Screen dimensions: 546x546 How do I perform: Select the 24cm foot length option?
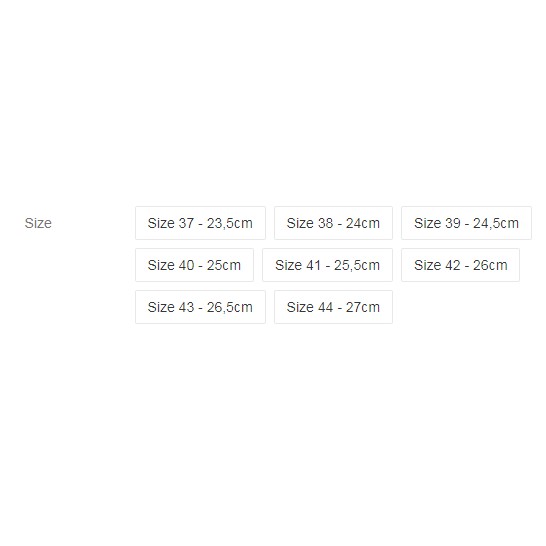pos(333,223)
